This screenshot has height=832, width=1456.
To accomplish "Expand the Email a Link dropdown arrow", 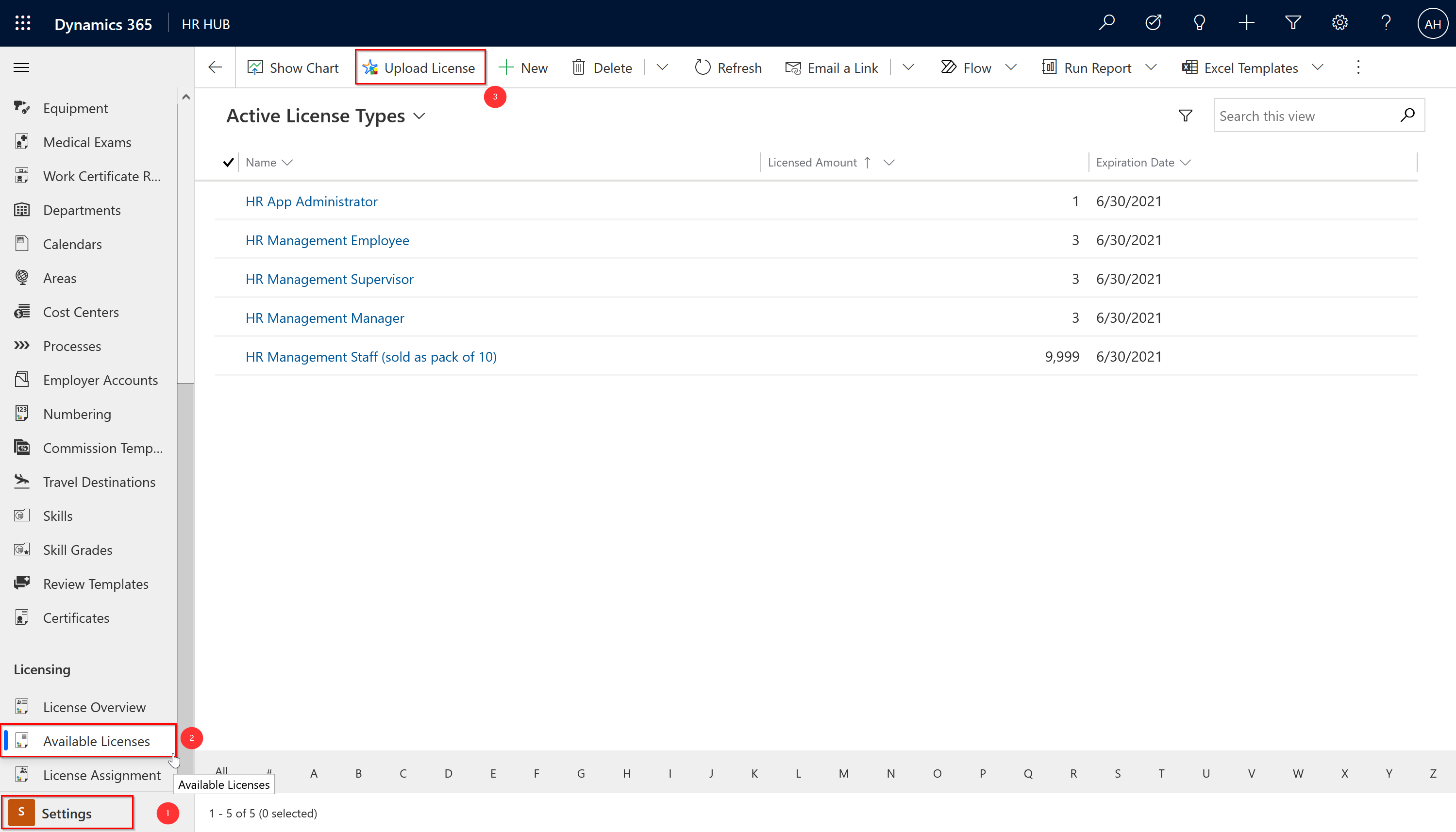I will (908, 67).
